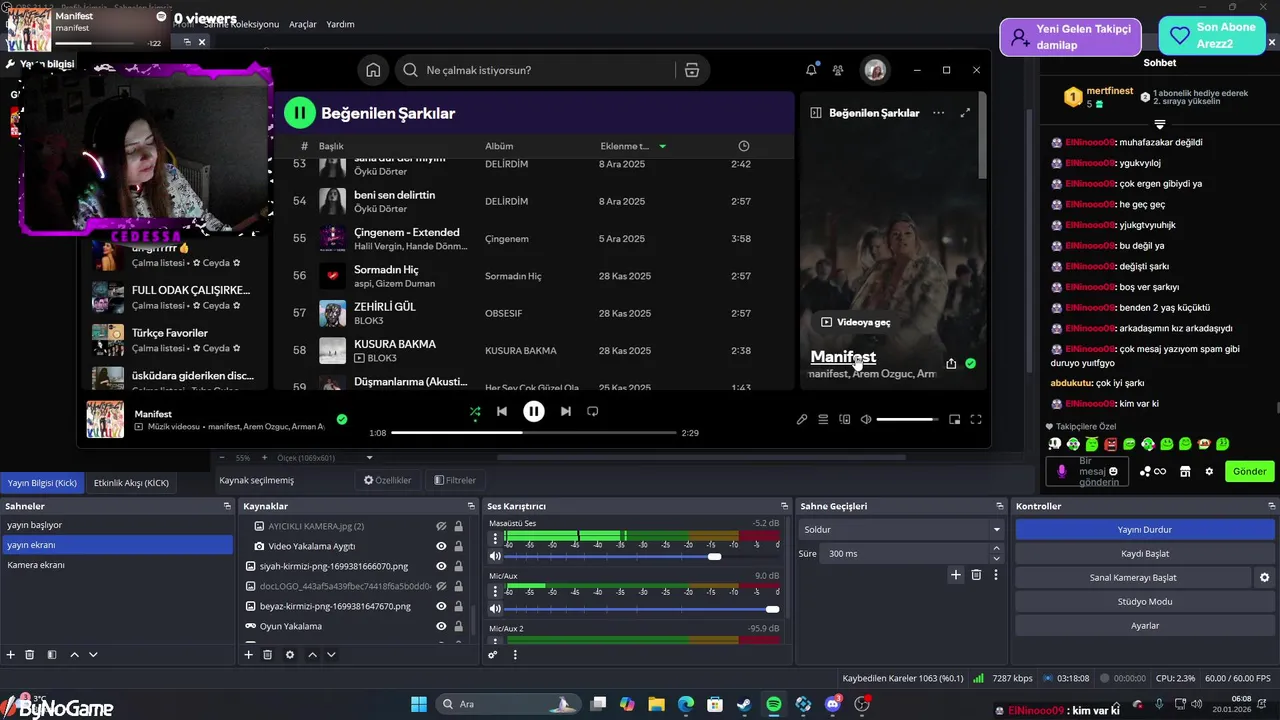Click Kaydı Başlat button
This screenshot has height=720, width=1280.
1145,553
